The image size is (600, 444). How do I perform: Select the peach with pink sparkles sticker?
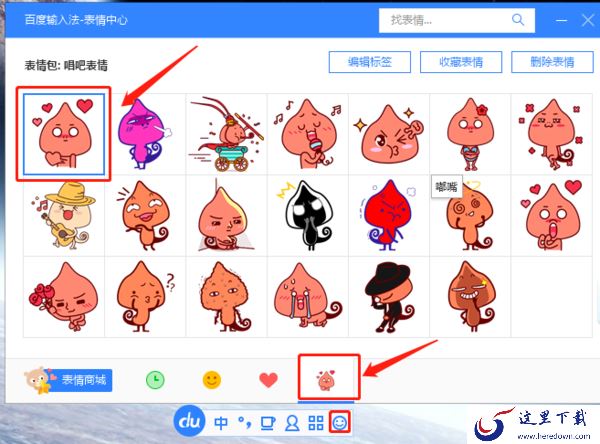coord(551,134)
